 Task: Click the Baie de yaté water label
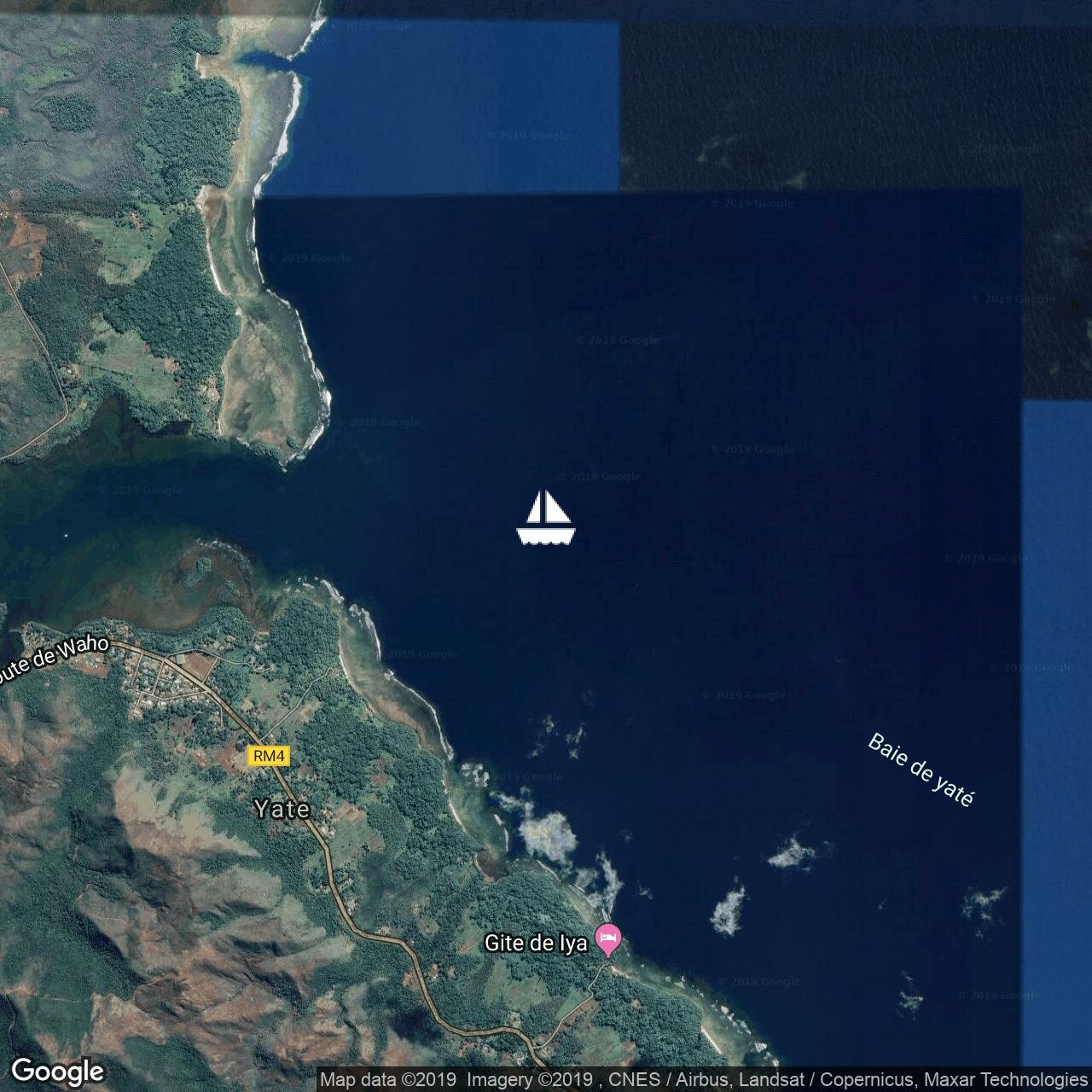click(921, 770)
